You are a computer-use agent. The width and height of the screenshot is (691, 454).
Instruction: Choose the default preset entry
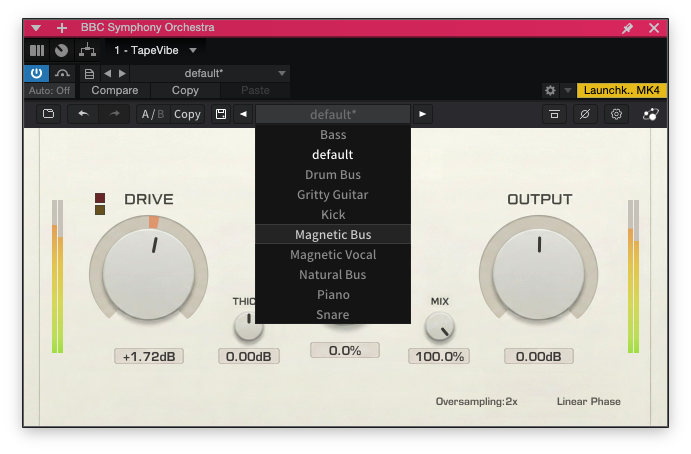point(333,154)
